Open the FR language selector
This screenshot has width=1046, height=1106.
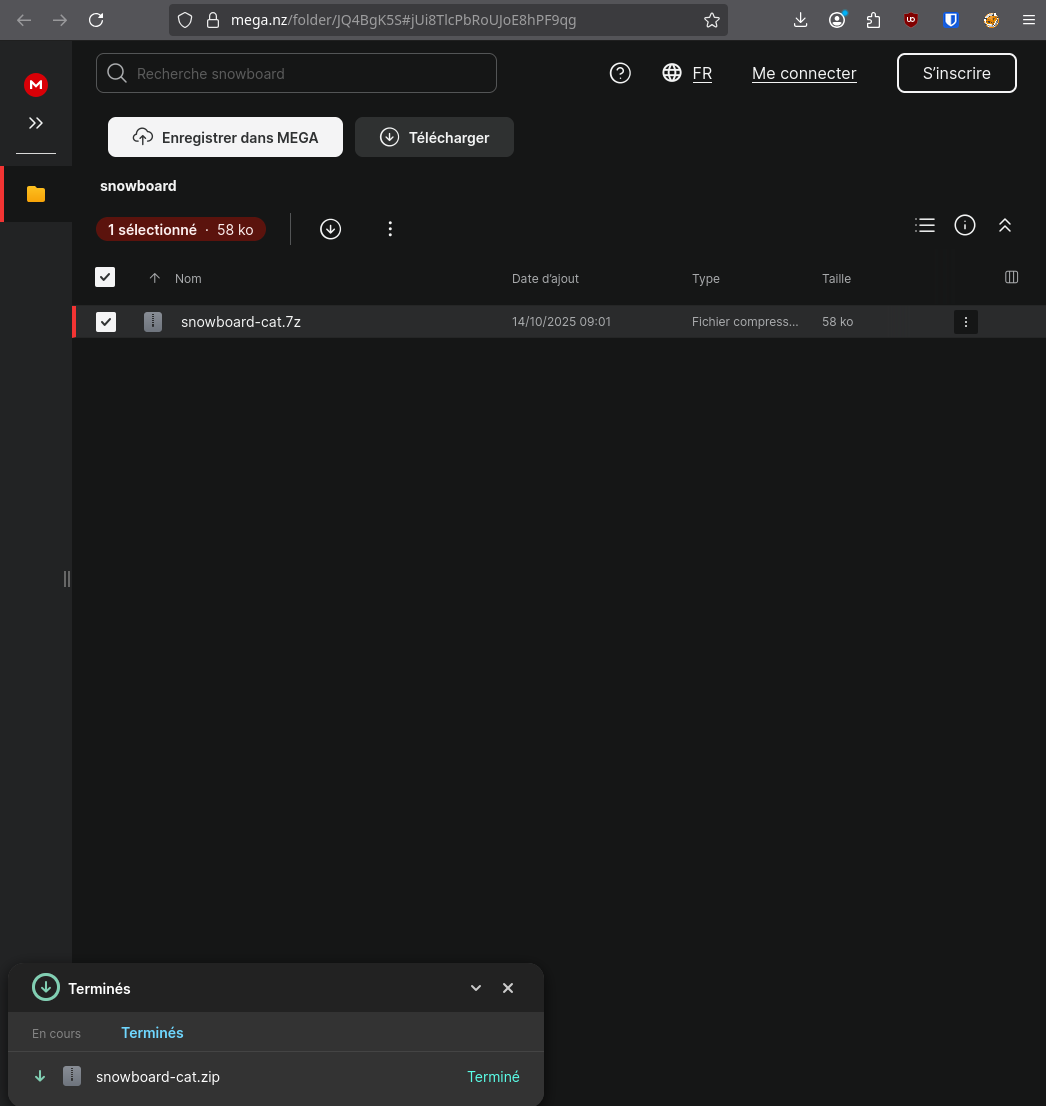[688, 73]
